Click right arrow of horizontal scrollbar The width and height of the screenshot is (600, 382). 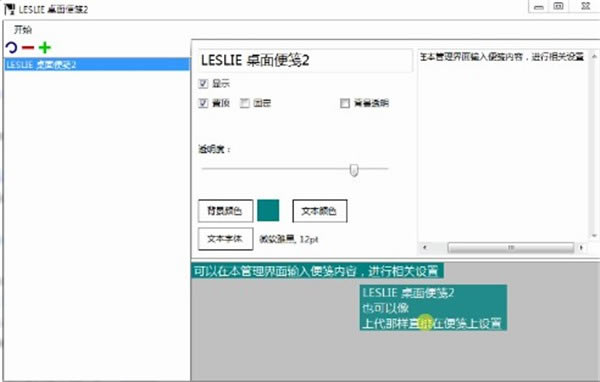tap(581, 248)
